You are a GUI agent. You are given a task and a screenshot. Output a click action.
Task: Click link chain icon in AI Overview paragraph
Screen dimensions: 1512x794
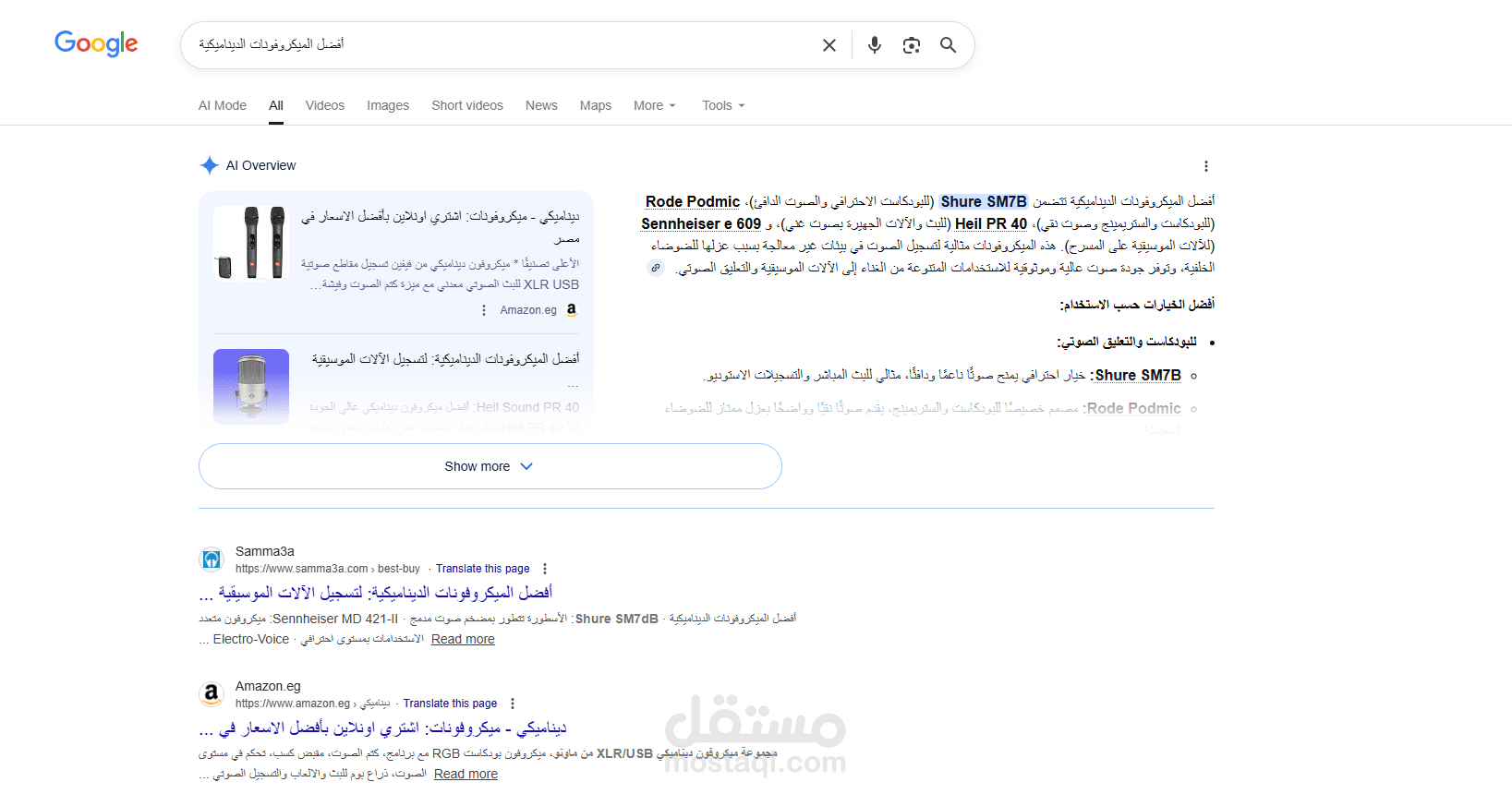(656, 268)
